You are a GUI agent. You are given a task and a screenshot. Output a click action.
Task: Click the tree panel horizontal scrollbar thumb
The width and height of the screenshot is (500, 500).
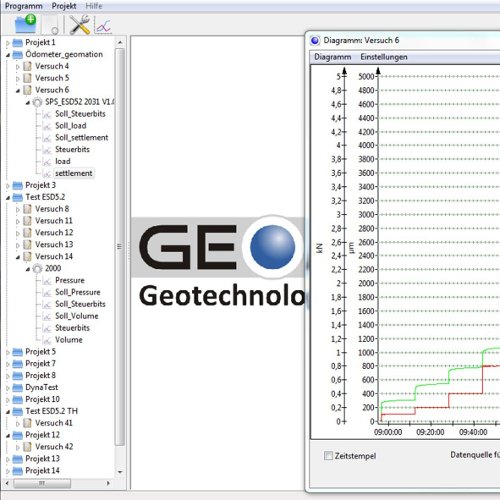[x=42, y=483]
